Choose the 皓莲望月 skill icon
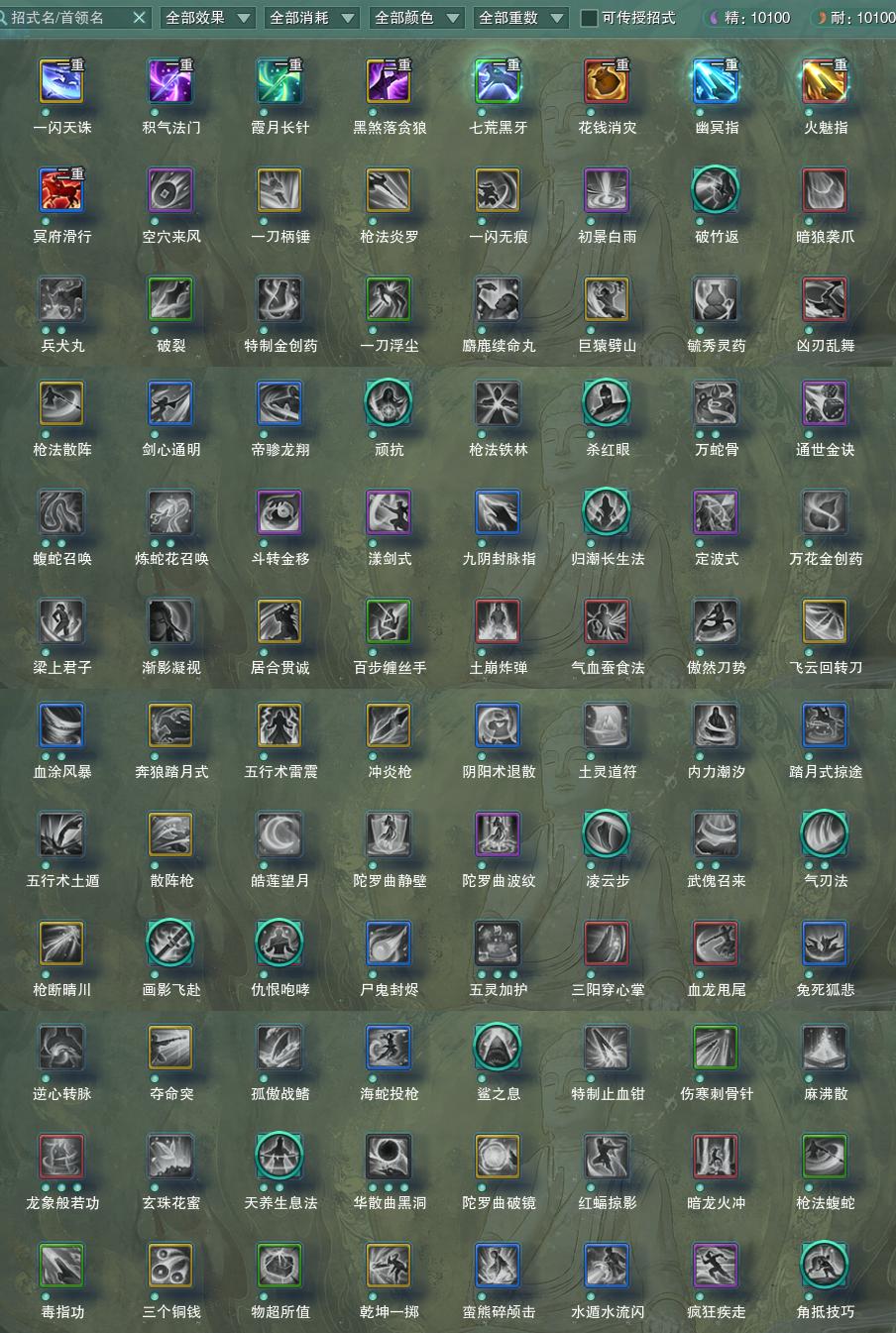The width and height of the screenshot is (896, 1333). click(x=280, y=834)
